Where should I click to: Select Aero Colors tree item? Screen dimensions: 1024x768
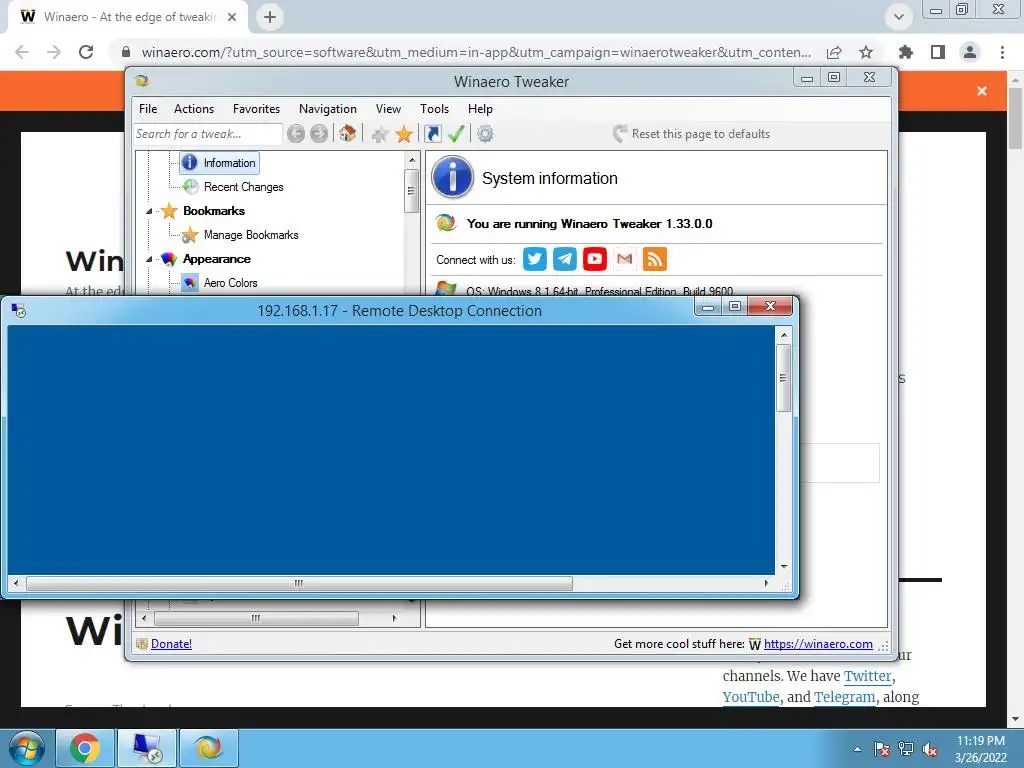pos(219,283)
